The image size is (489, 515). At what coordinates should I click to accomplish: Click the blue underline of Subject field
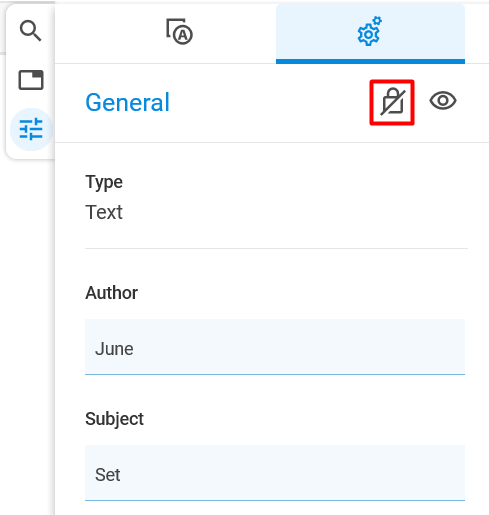point(275,500)
